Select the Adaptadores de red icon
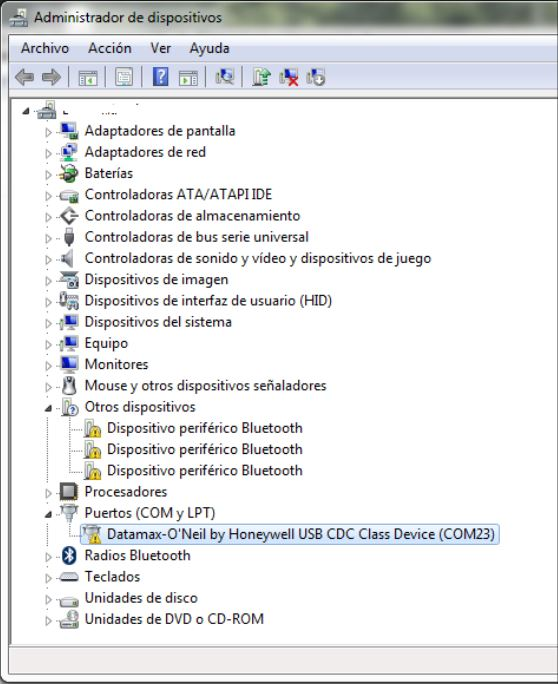This screenshot has width=558, height=684. (x=69, y=152)
